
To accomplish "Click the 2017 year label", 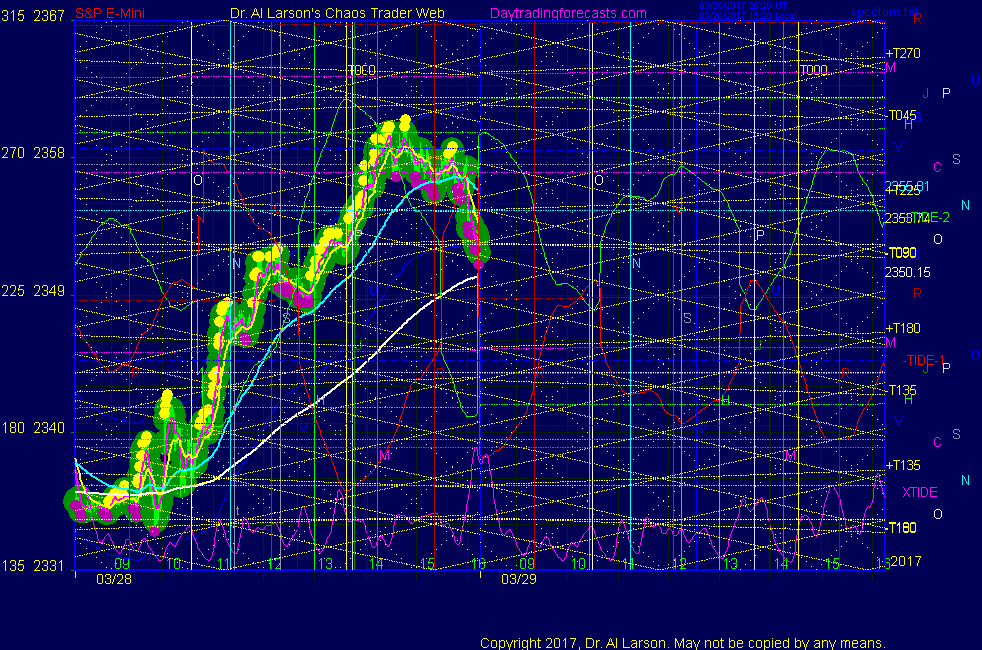I will (x=906, y=561).
